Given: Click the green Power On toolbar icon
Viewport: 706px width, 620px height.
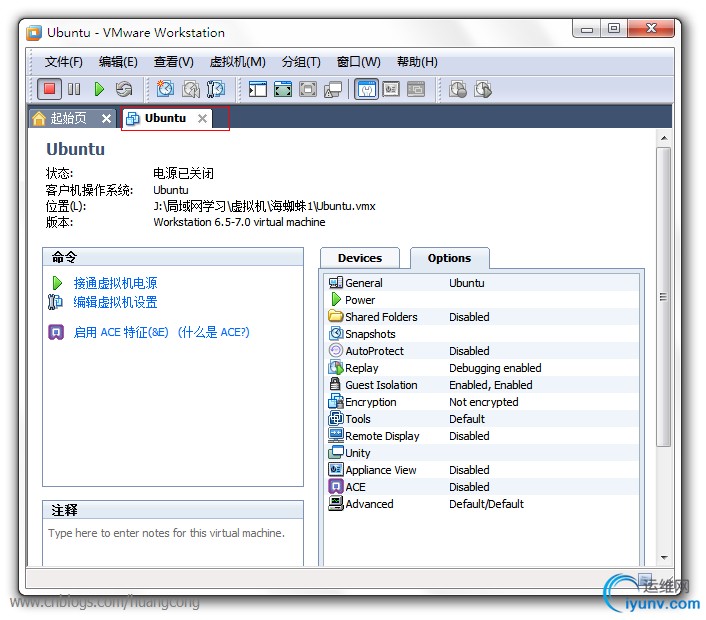Looking at the screenshot, I should point(99,89).
